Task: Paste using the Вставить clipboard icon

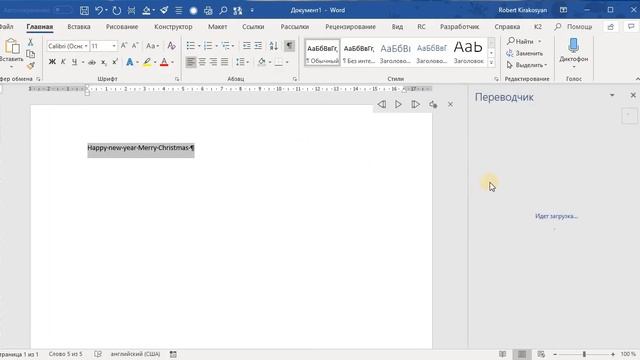Action: click(x=12, y=47)
